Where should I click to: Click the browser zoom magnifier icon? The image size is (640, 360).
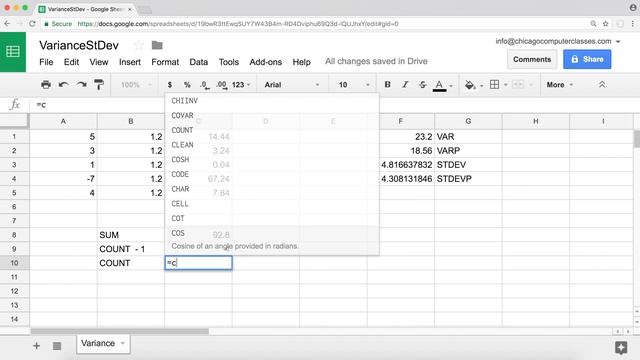[593, 24]
